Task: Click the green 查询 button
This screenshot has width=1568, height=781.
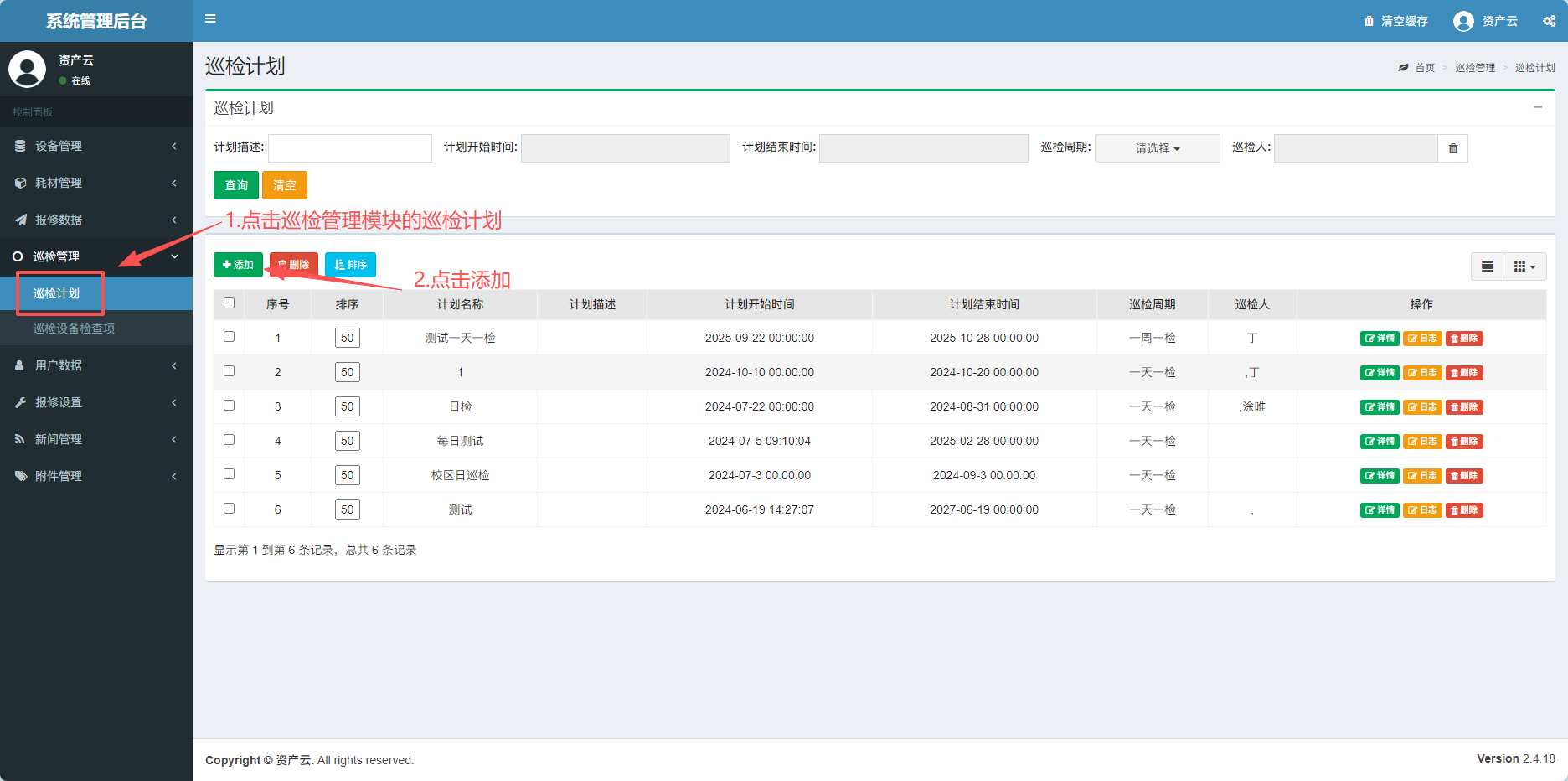Action: coord(235,185)
